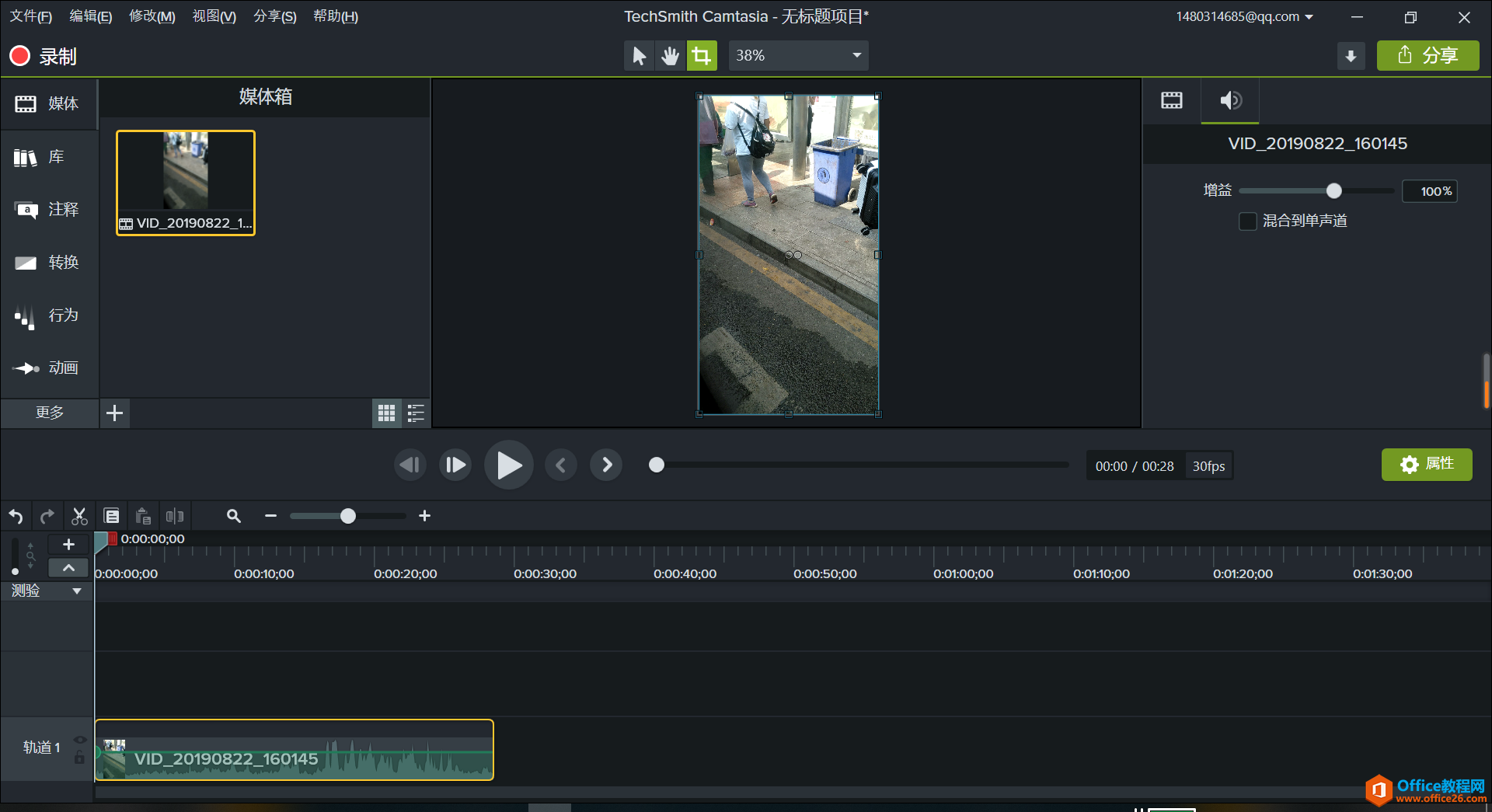Copy selection with copy icon
Image resolution: width=1492 pixels, height=812 pixels.
pos(111,516)
